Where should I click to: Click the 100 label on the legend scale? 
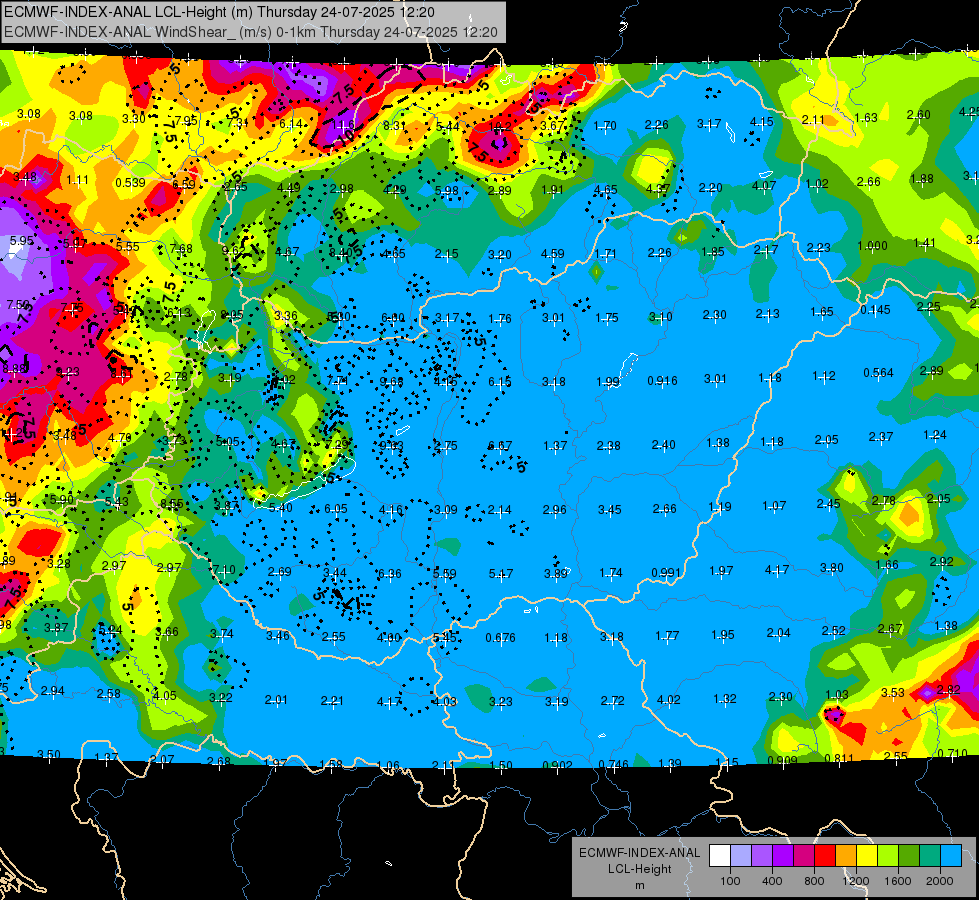[x=730, y=881]
